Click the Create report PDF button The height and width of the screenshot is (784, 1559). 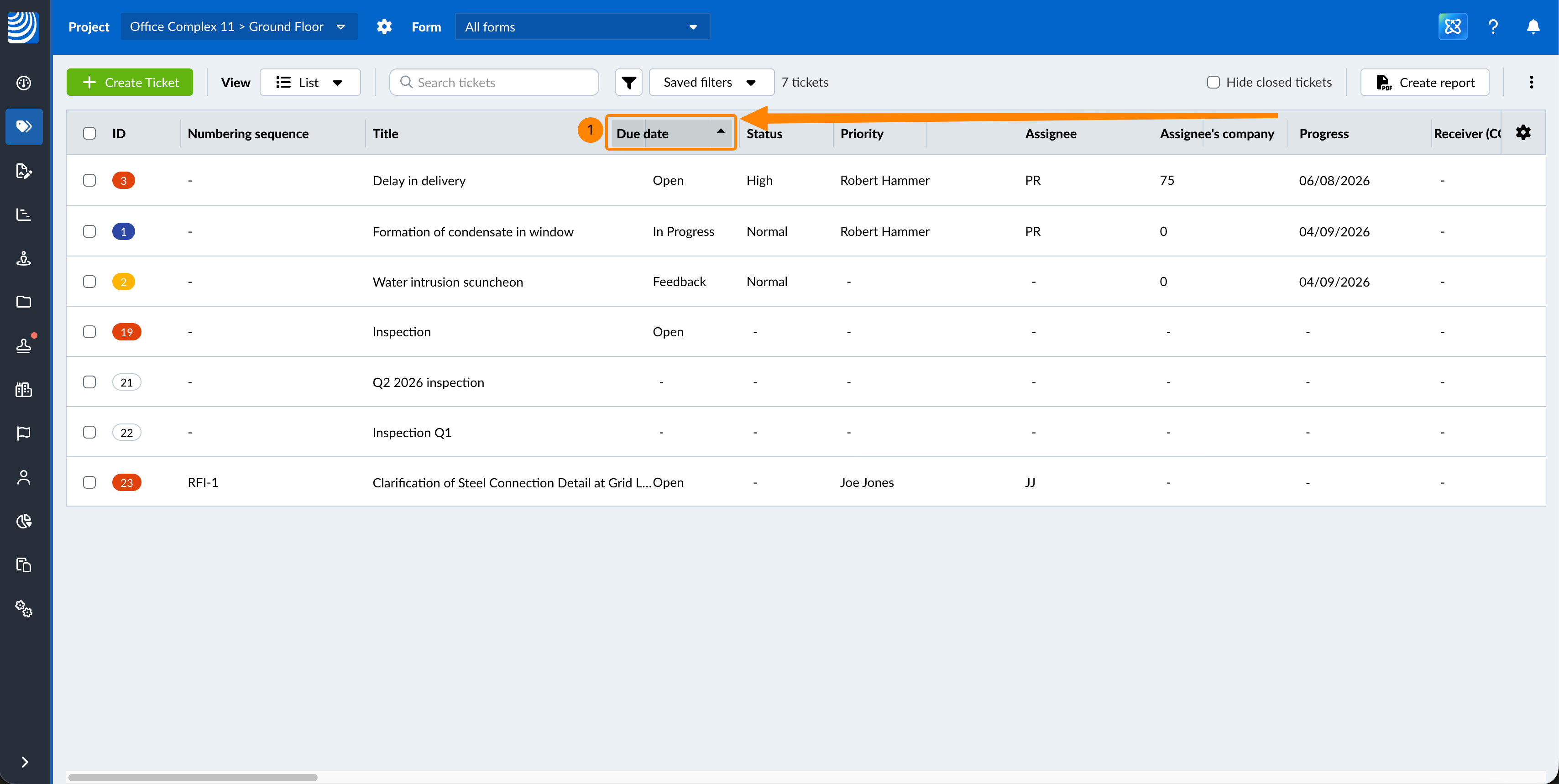click(1425, 82)
